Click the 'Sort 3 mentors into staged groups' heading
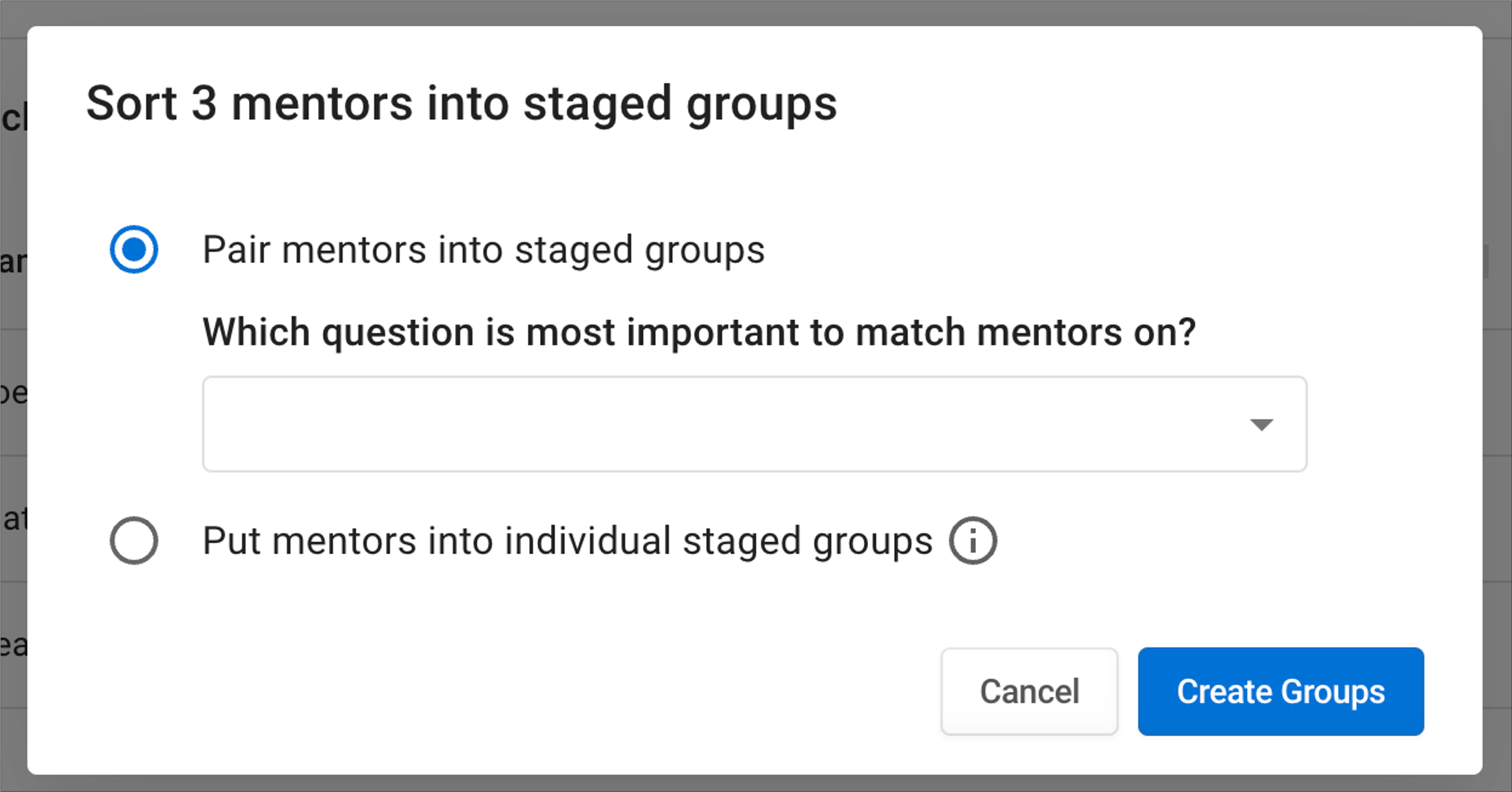 (x=461, y=104)
